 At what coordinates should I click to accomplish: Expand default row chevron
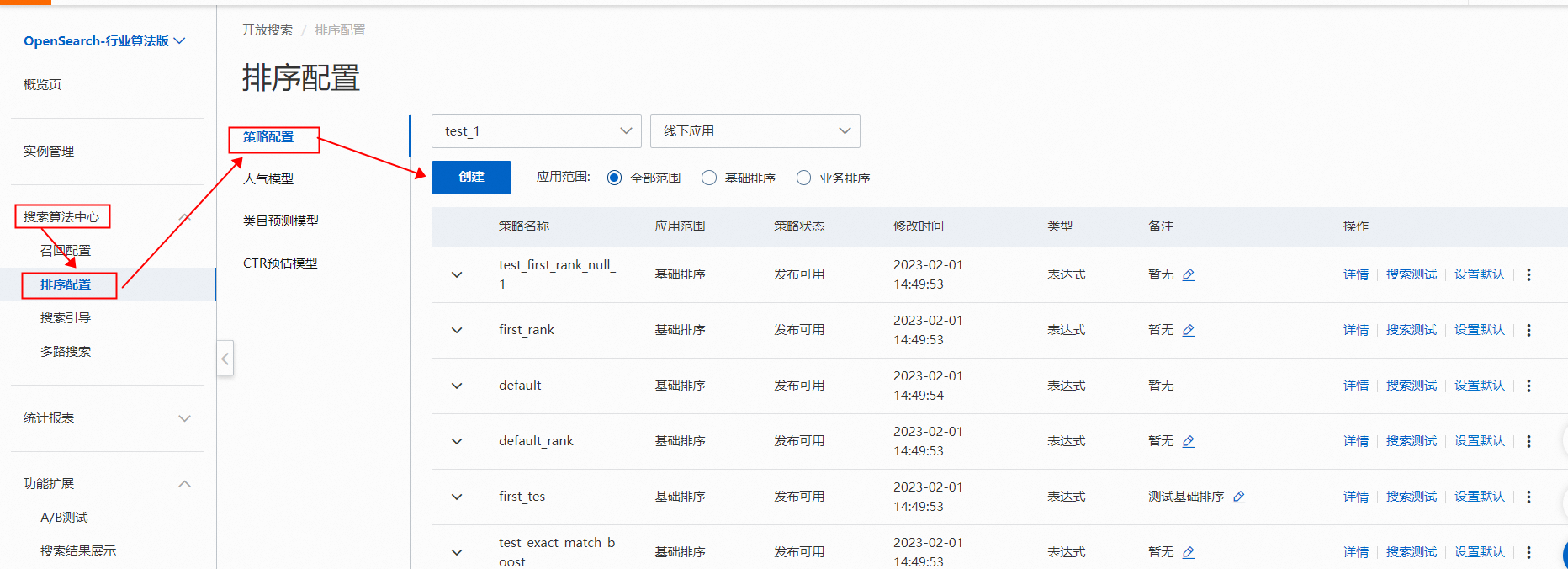[457, 386]
